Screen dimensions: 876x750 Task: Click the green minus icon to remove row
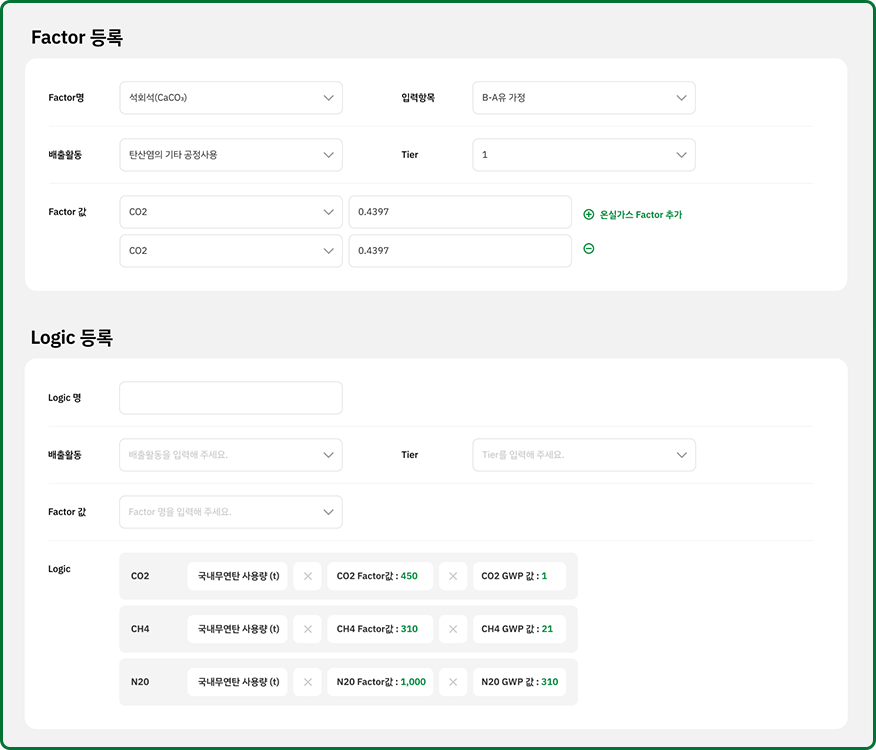point(588,249)
